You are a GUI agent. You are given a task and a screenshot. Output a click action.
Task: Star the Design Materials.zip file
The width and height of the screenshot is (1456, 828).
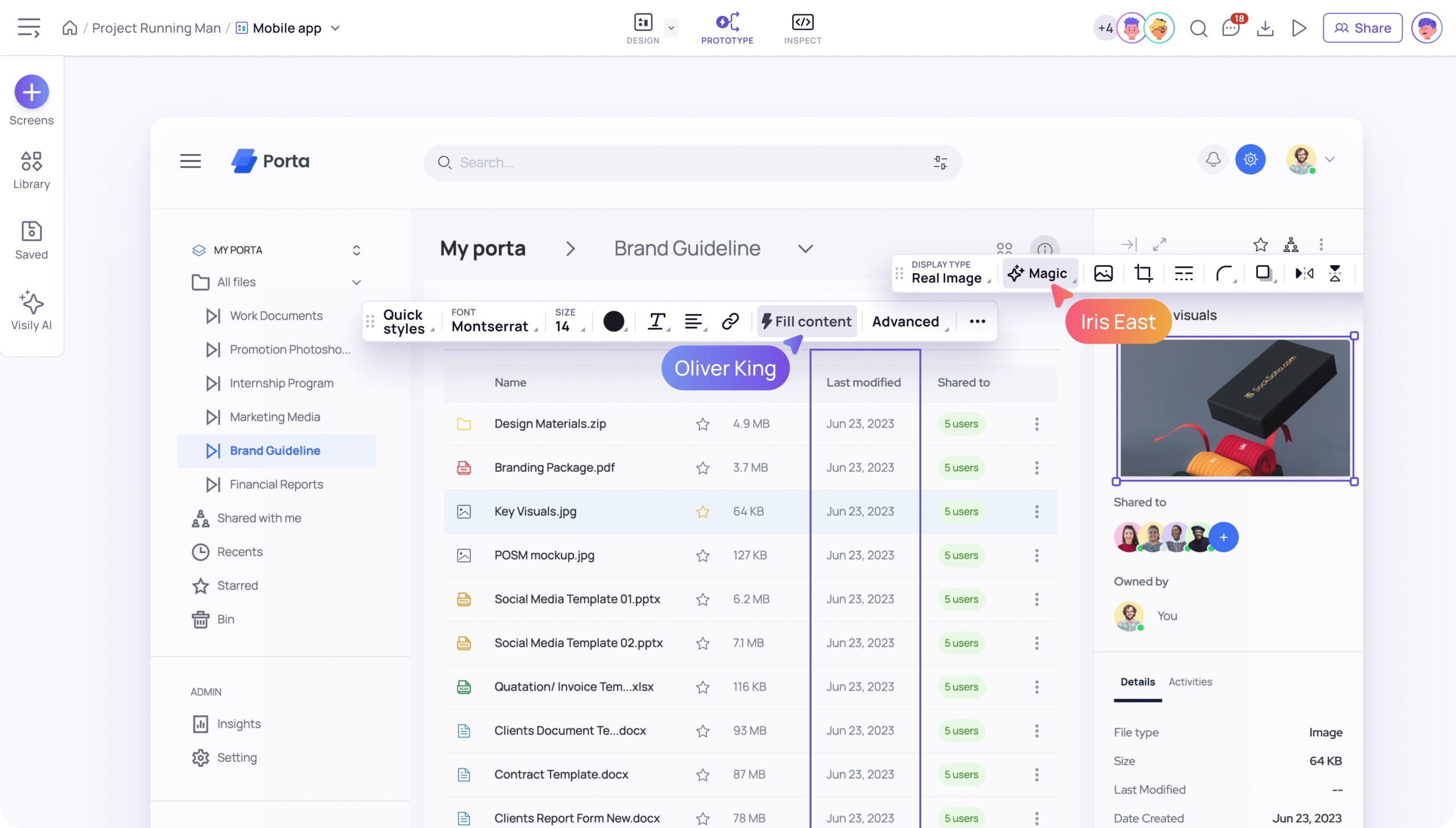[x=703, y=424]
